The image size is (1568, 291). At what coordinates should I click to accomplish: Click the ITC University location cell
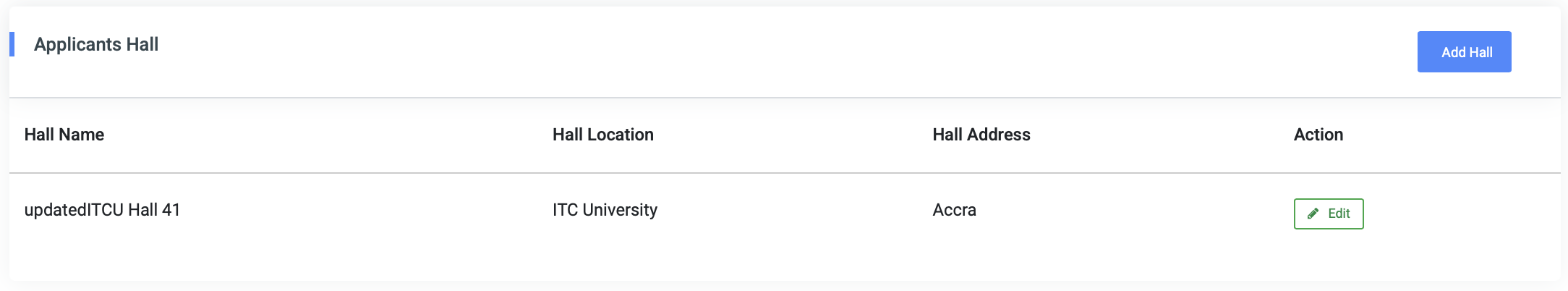(605, 210)
